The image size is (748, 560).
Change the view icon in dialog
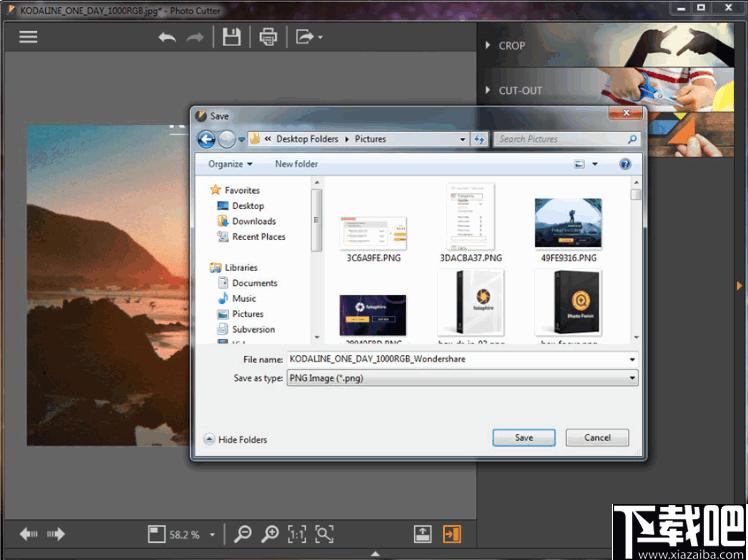(579, 164)
